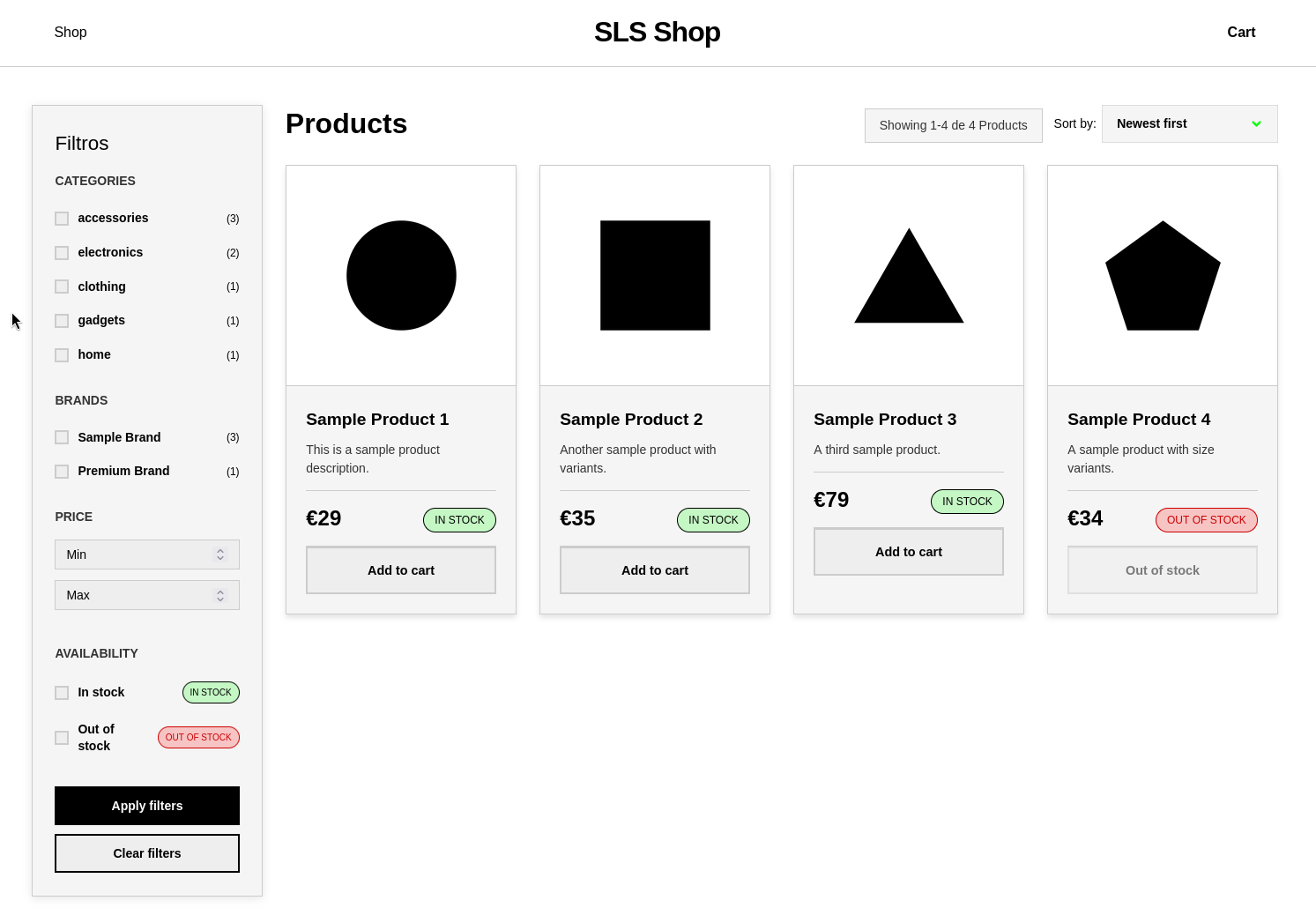The width and height of the screenshot is (1316, 908).
Task: Click the OUT OF STOCK badge on Sample Product 4
Action: click(x=1207, y=520)
